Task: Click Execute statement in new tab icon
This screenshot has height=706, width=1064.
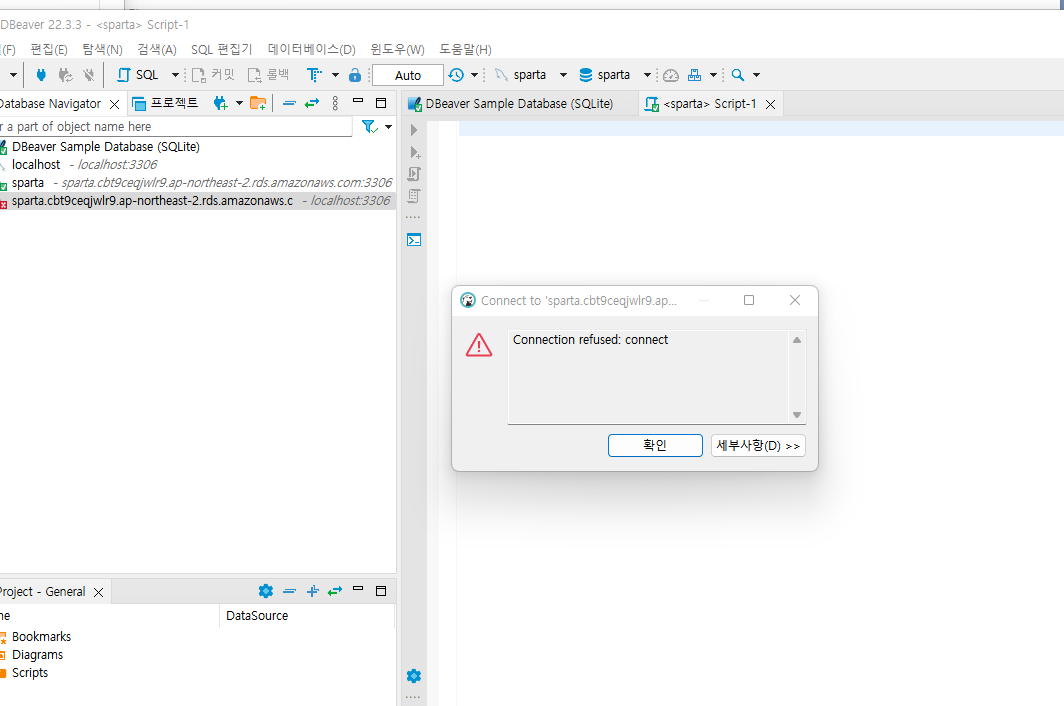Action: pyautogui.click(x=415, y=152)
